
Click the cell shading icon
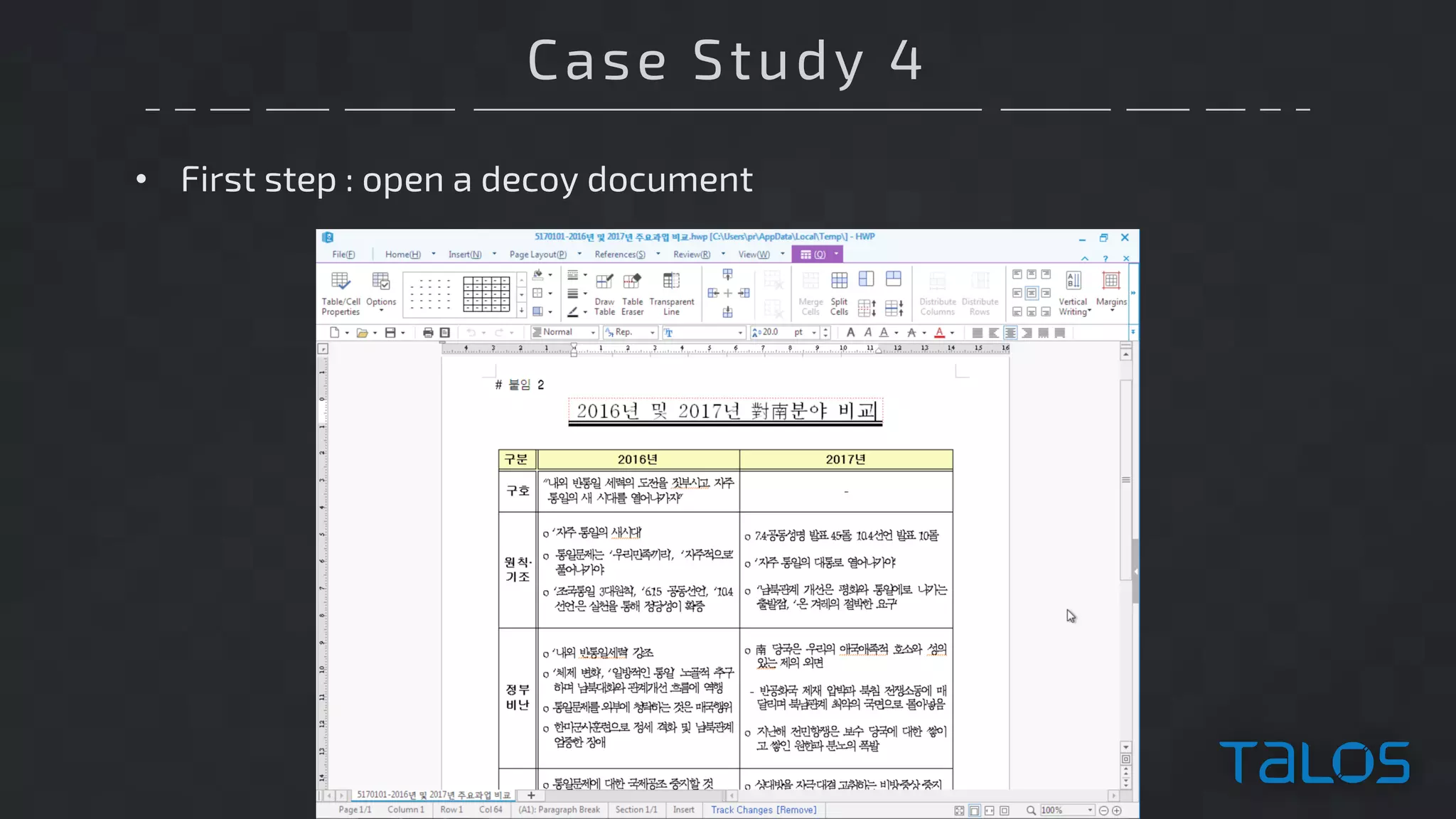[538, 311]
